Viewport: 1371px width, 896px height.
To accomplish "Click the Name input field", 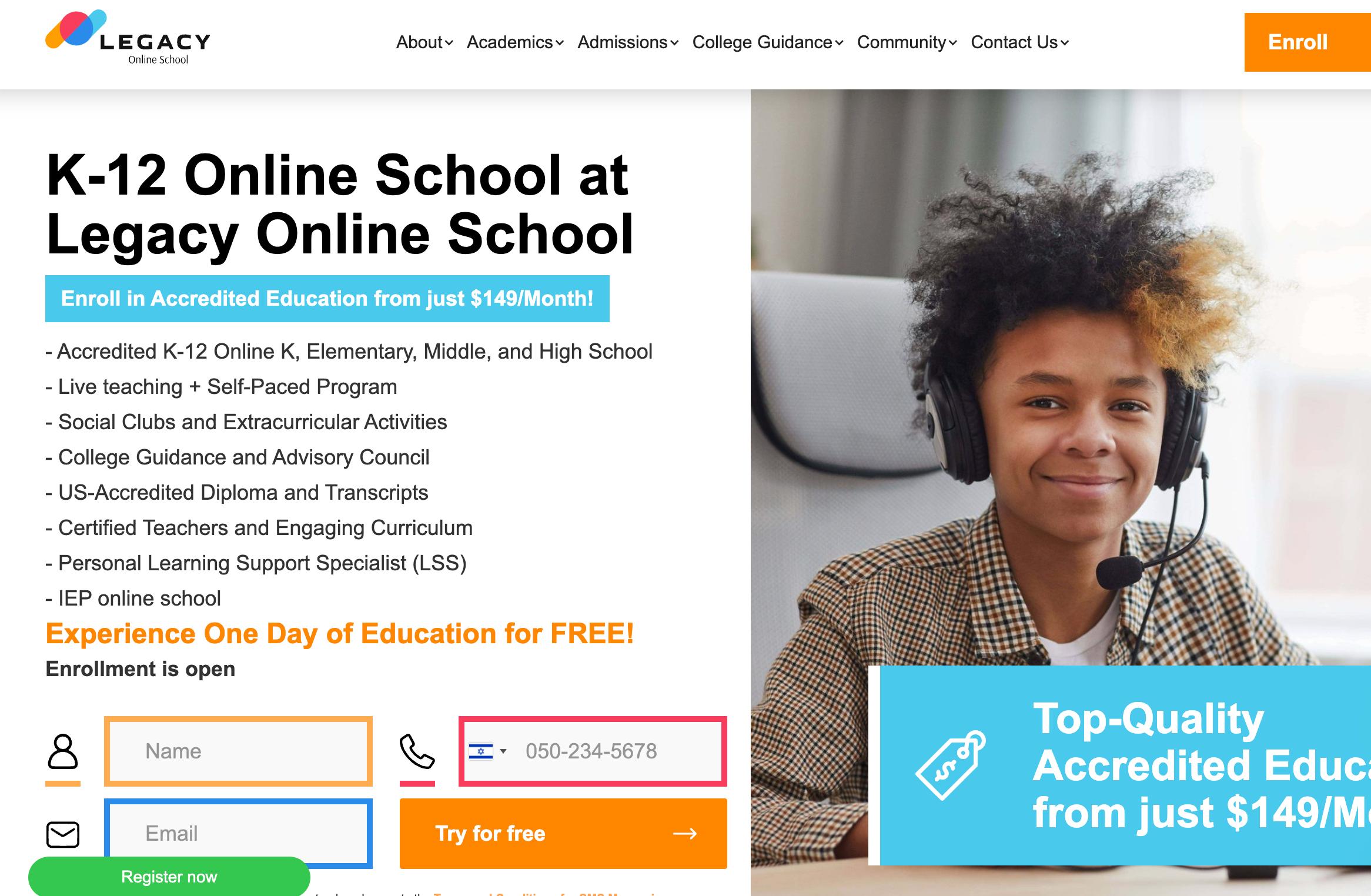I will pyautogui.click(x=238, y=751).
